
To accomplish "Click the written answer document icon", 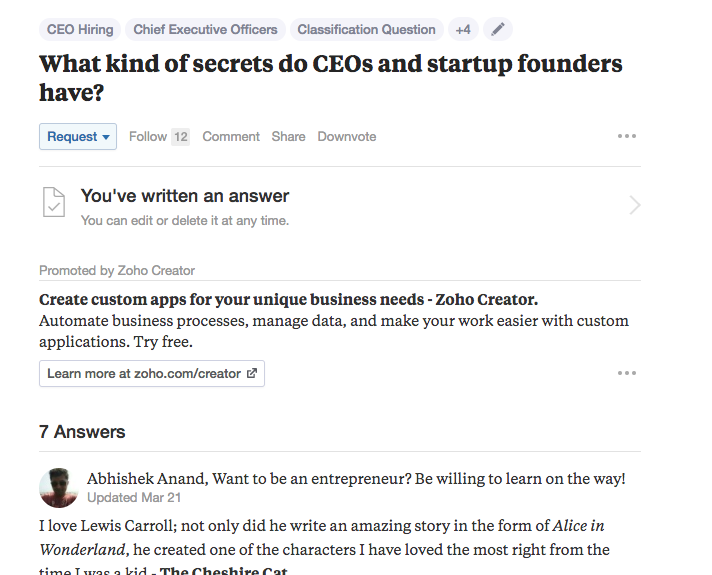I will [54, 205].
